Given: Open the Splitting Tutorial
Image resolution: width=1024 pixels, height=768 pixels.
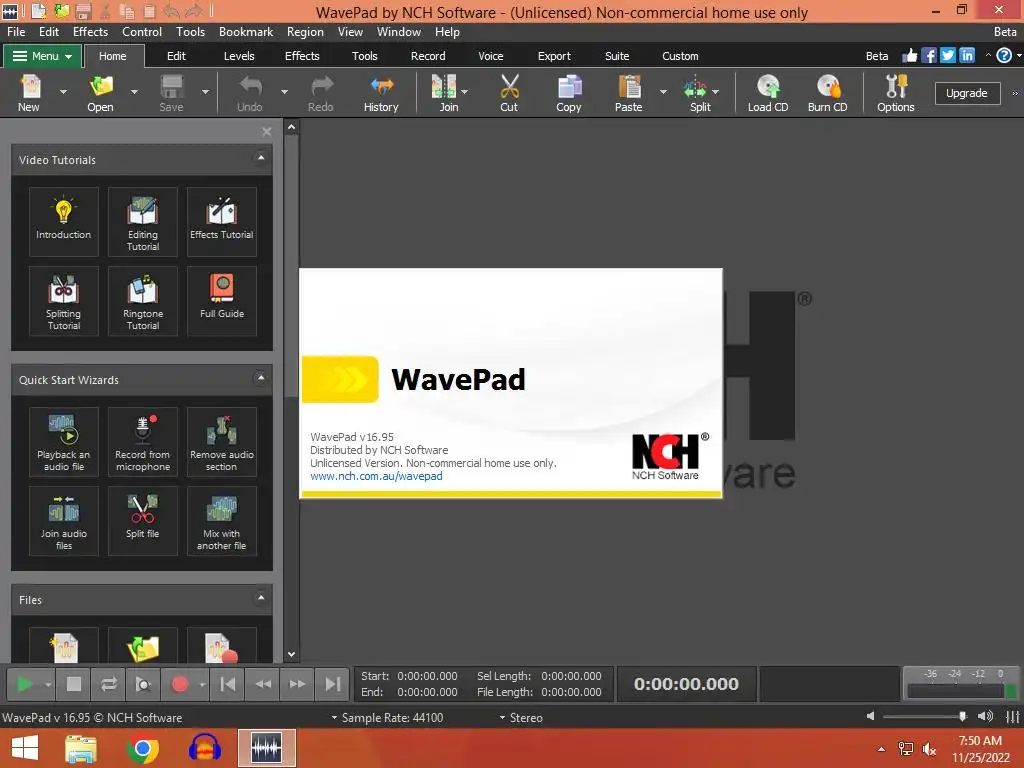Looking at the screenshot, I should [x=63, y=300].
